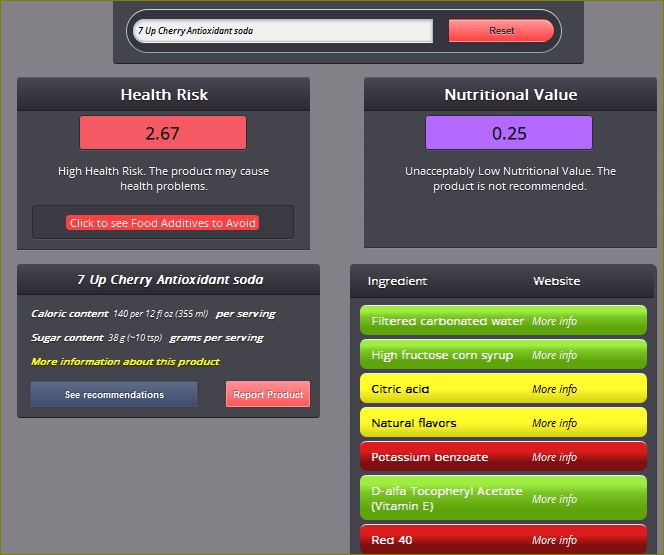Click the Caloric content label
This screenshot has width=664, height=555.
[69, 314]
